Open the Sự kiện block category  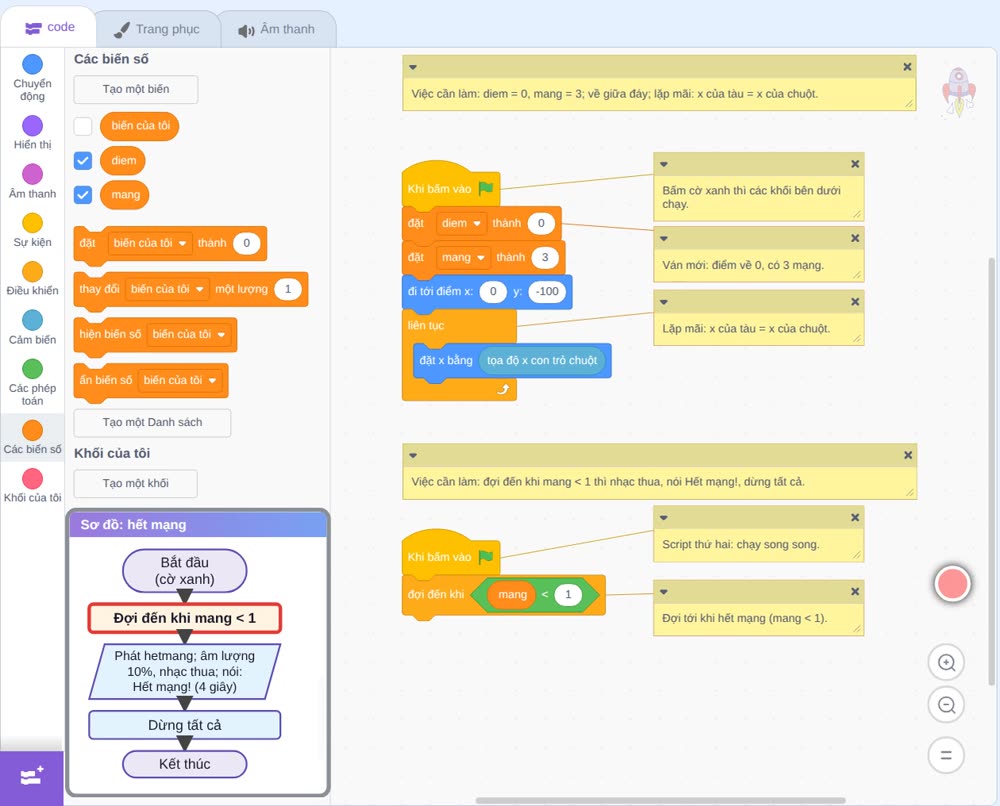[x=33, y=230]
